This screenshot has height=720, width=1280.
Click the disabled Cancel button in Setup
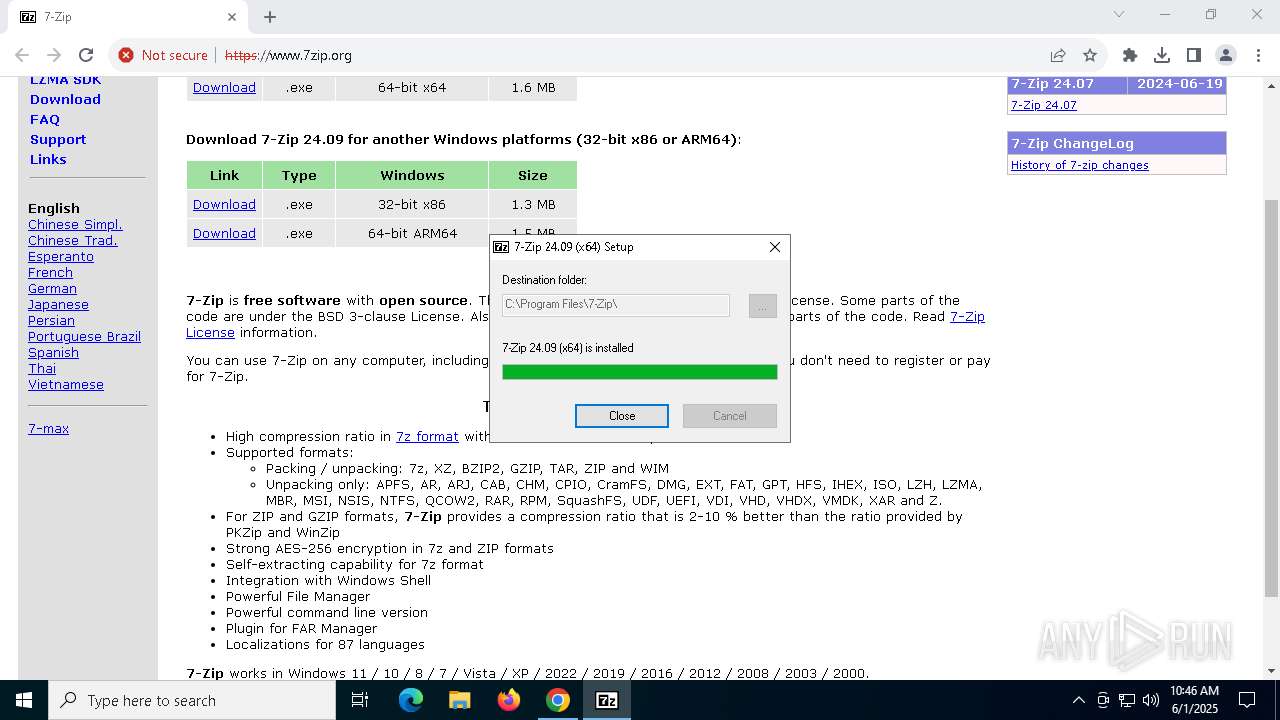[x=730, y=416]
